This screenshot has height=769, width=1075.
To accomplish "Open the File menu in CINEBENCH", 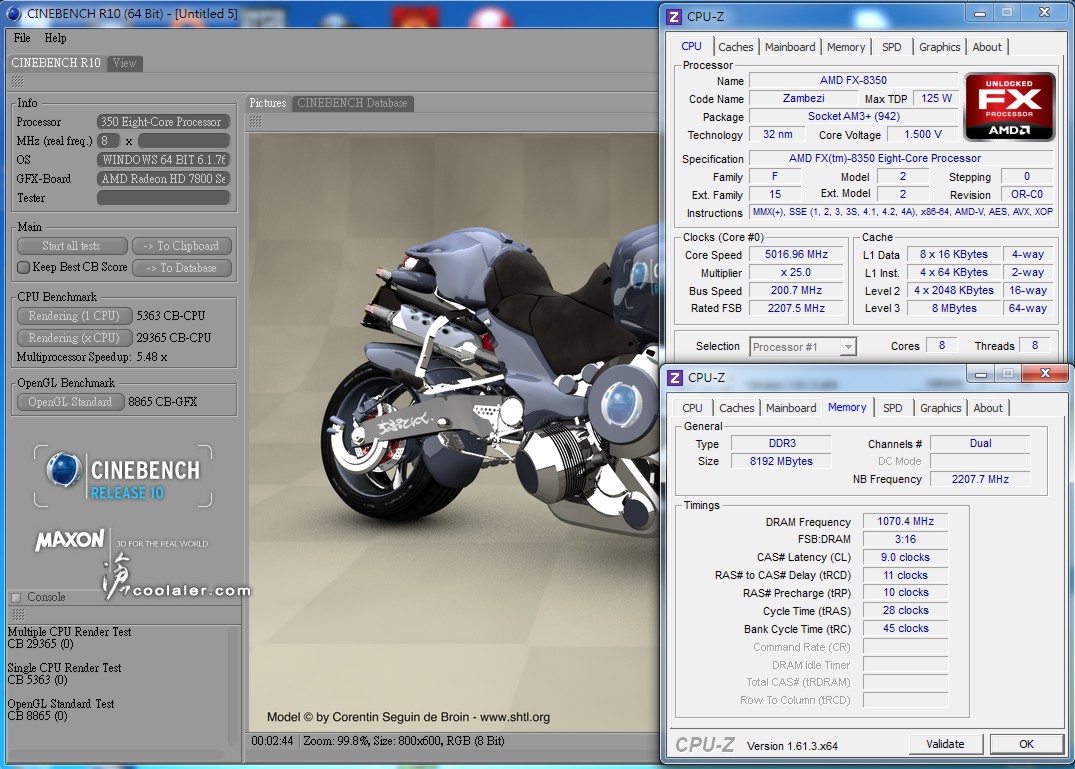I will pyautogui.click(x=22, y=38).
